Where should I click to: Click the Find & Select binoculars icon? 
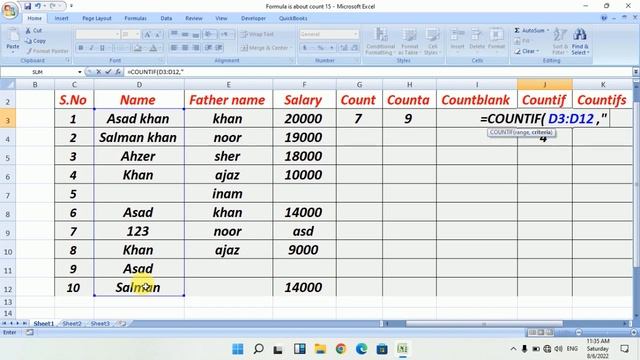[x=580, y=34]
